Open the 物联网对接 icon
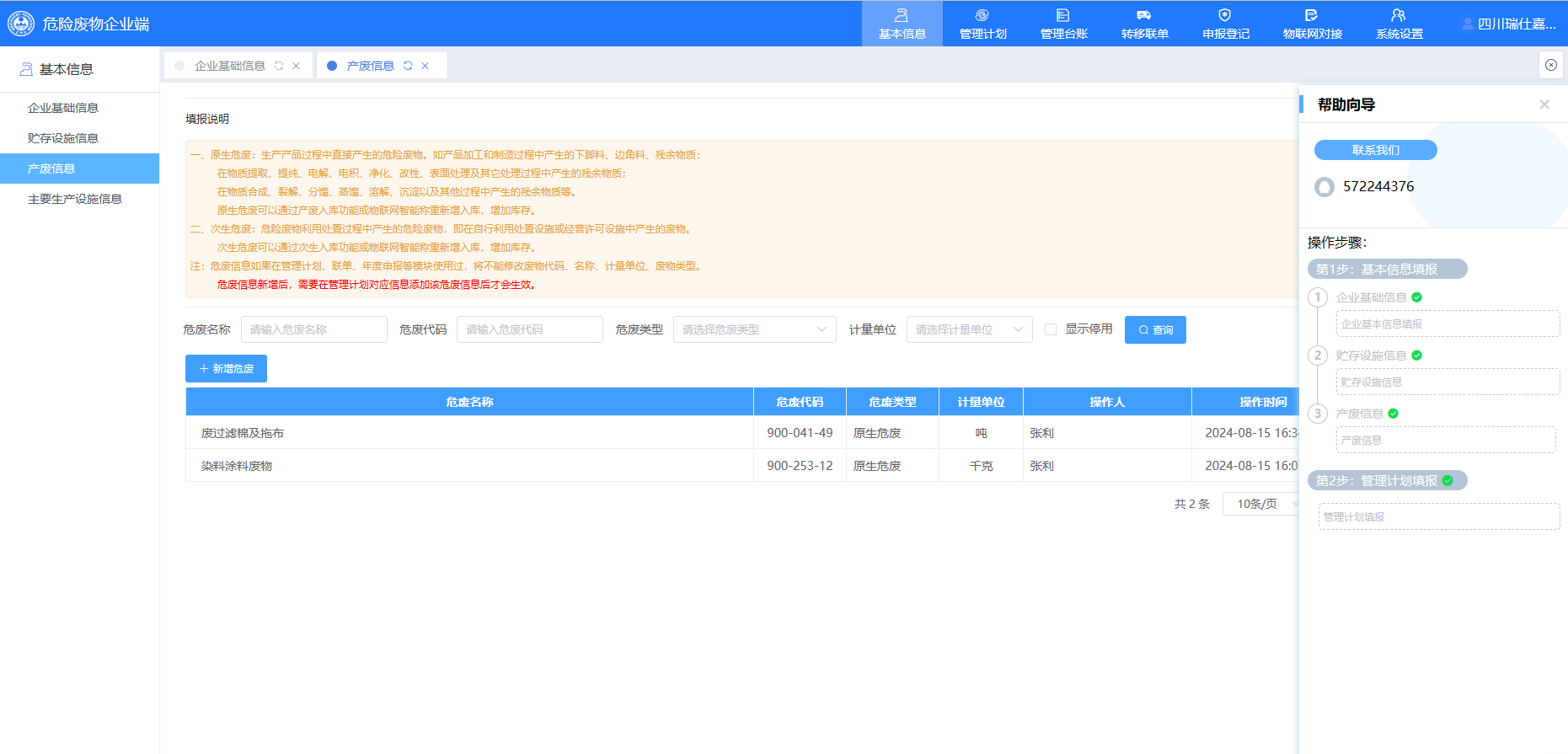 coord(1311,16)
